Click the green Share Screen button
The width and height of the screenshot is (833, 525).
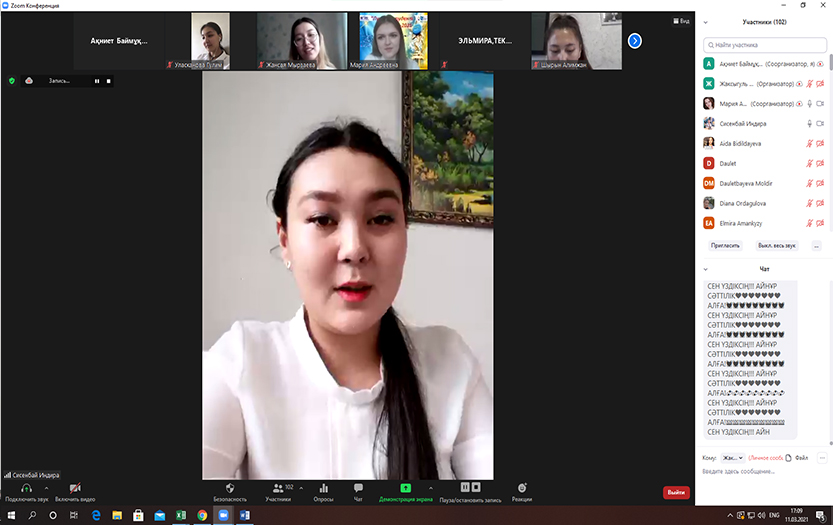point(405,488)
